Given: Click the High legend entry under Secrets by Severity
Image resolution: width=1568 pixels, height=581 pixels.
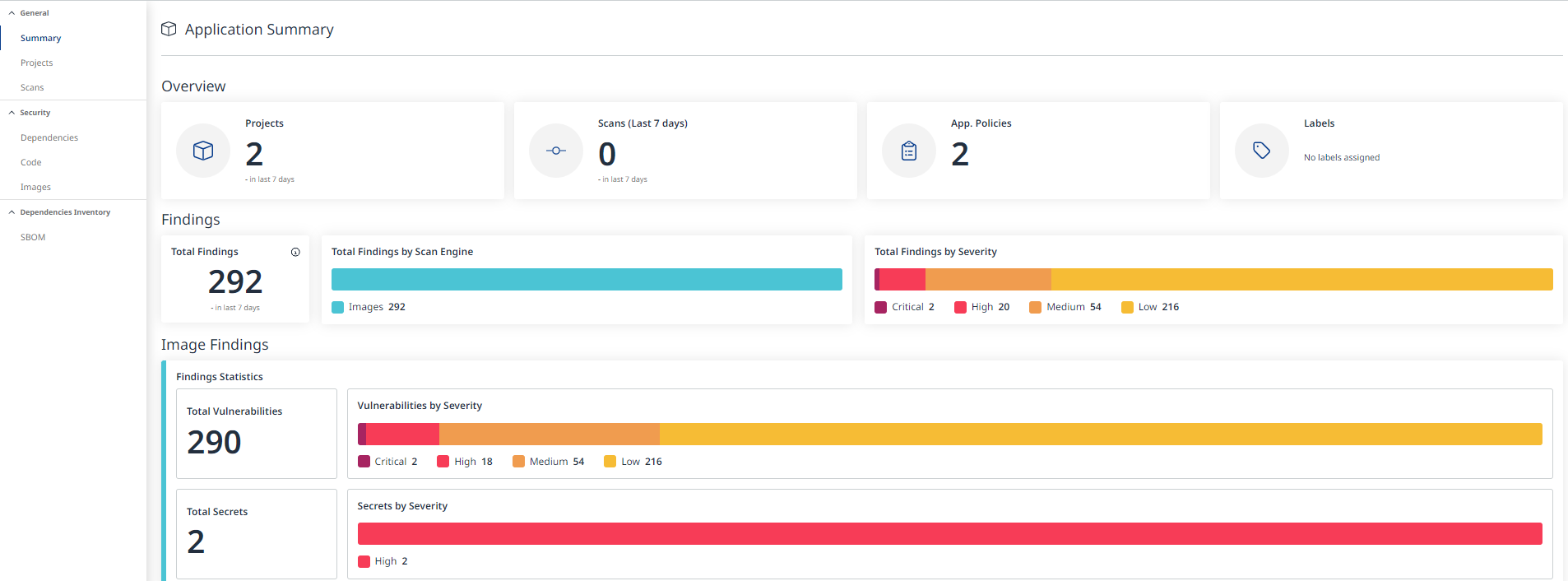Looking at the screenshot, I should pos(383,561).
